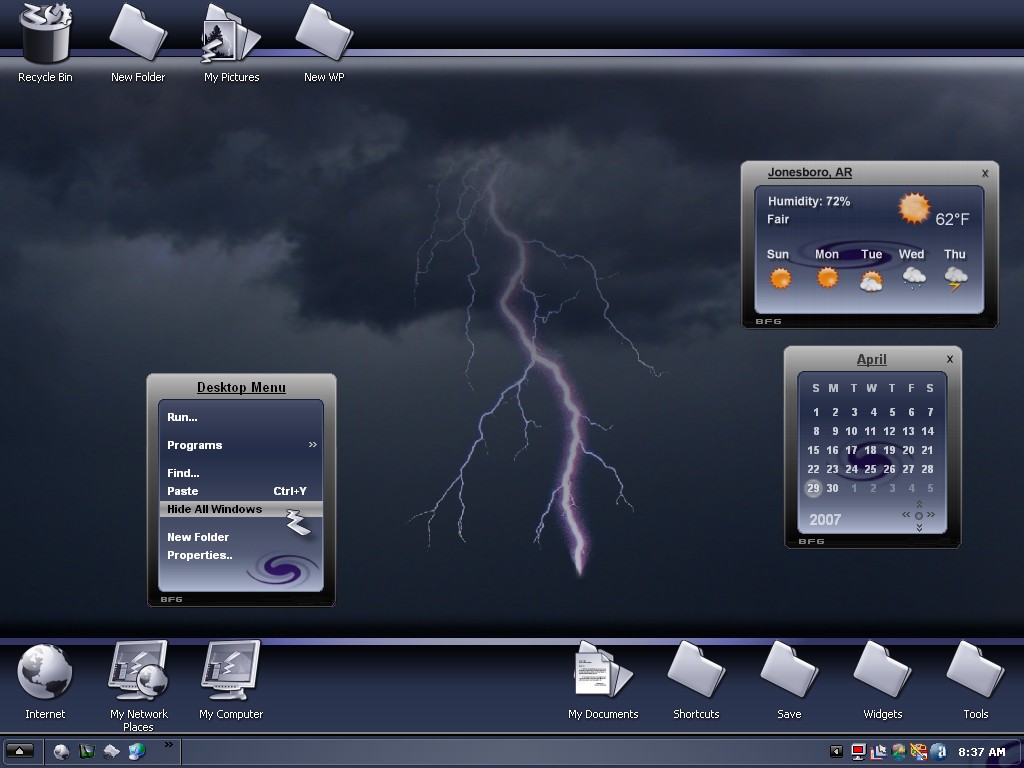The height and width of the screenshot is (768, 1024).
Task: Go to next month in calendar
Action: pos(931,515)
